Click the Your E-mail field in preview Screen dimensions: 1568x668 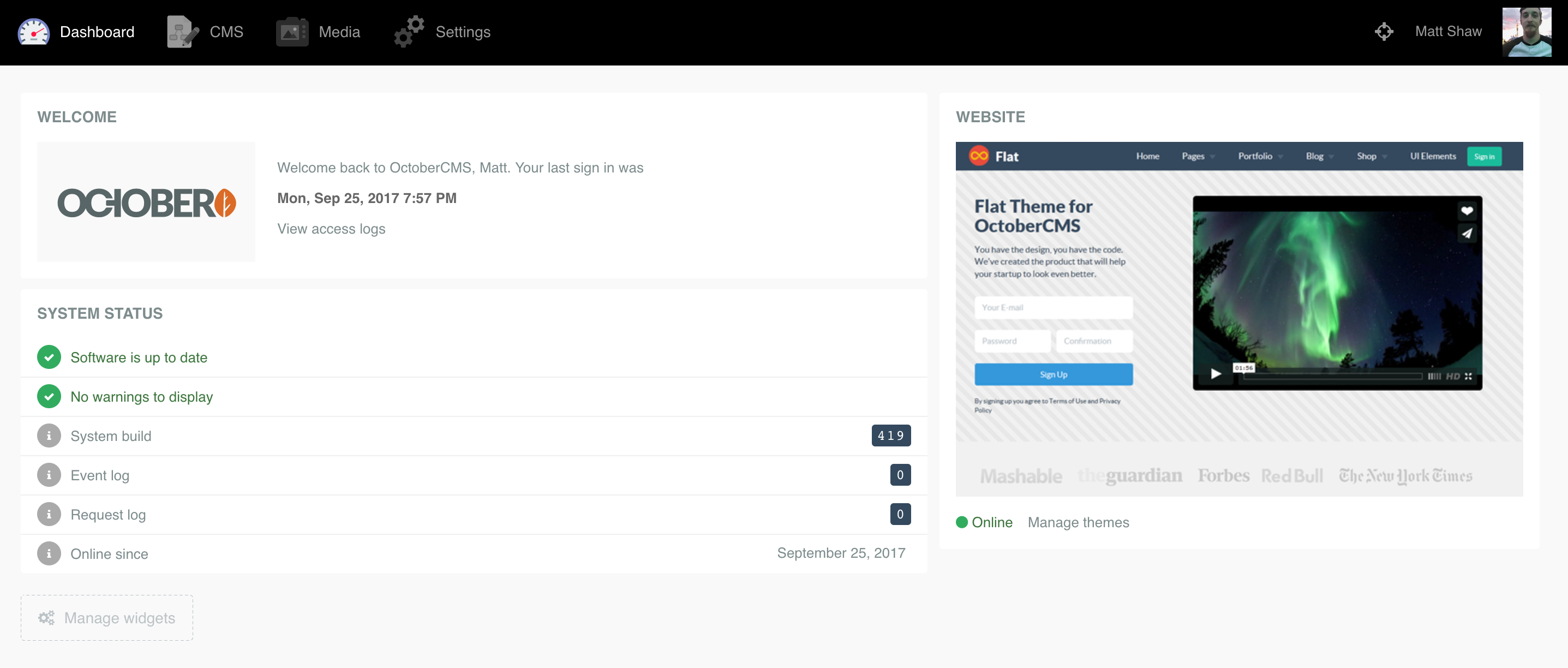(1053, 307)
